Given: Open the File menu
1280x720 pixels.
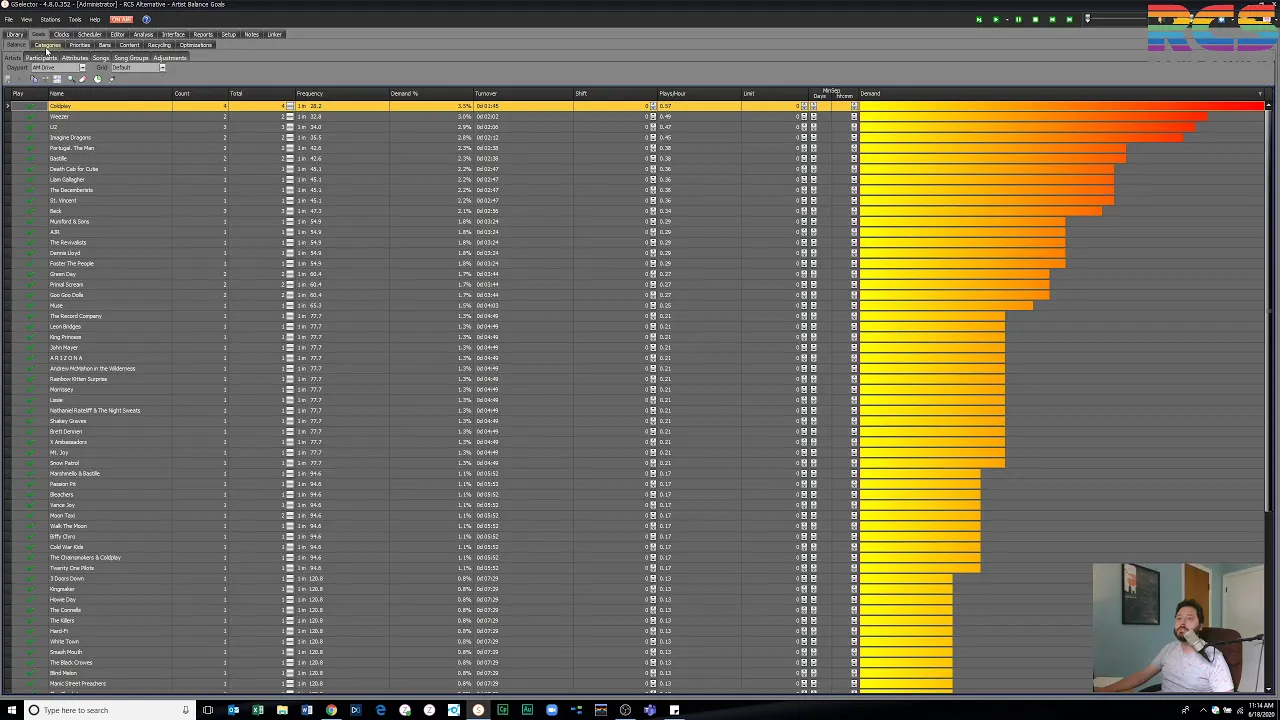Looking at the screenshot, I should [x=8, y=19].
